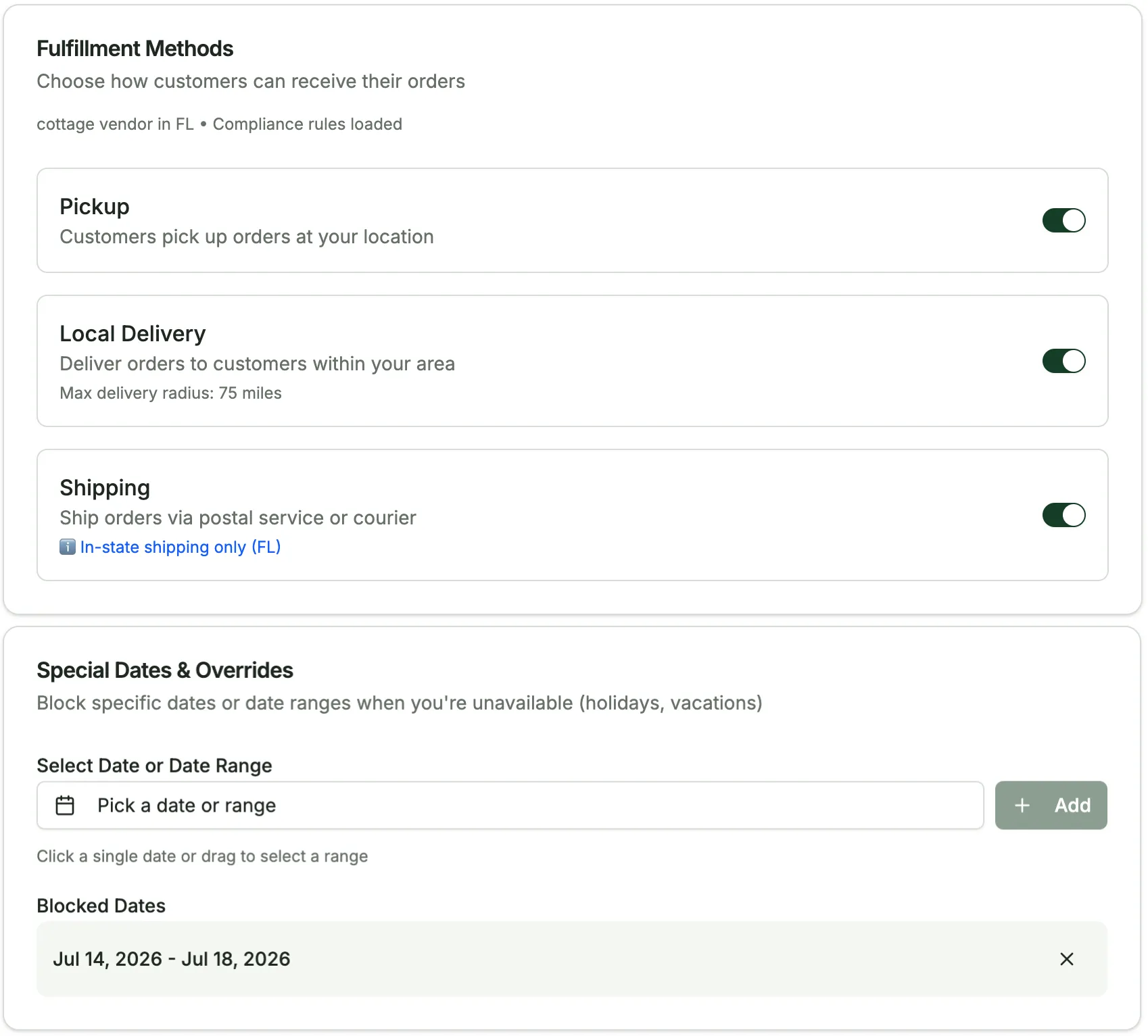Click the Local Delivery card title
The height and width of the screenshot is (1036, 1148).
click(133, 334)
